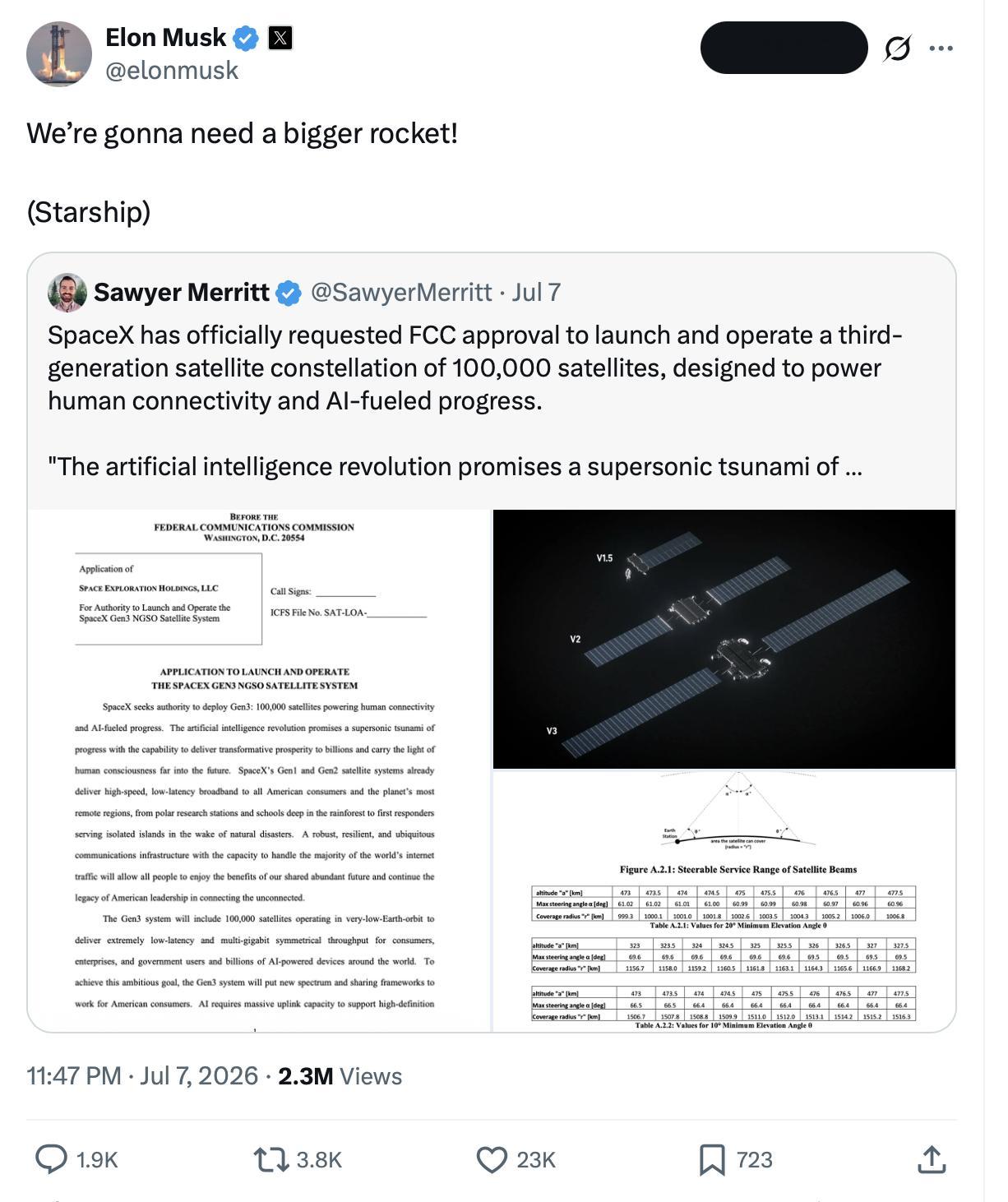1008x1202 pixels.
Task: Open the 11:47 PM Jul 7, 2026 timestamp
Action: point(142,1076)
